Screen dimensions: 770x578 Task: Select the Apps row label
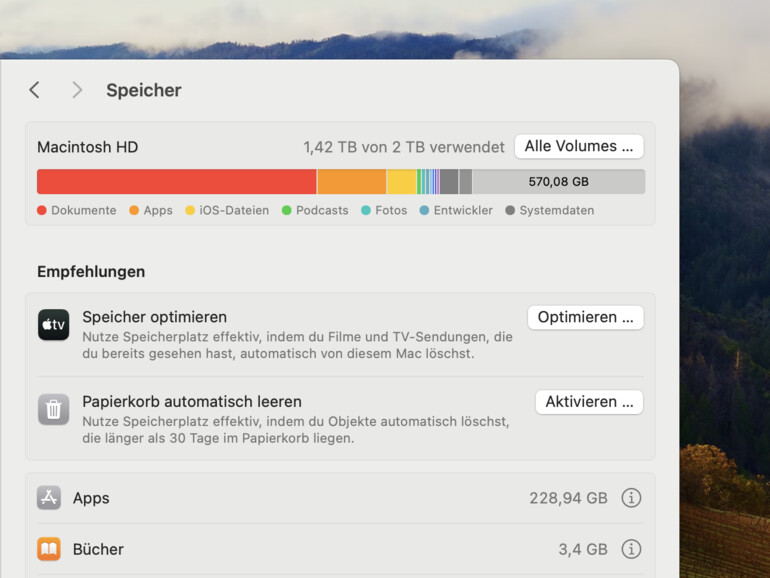click(91, 498)
